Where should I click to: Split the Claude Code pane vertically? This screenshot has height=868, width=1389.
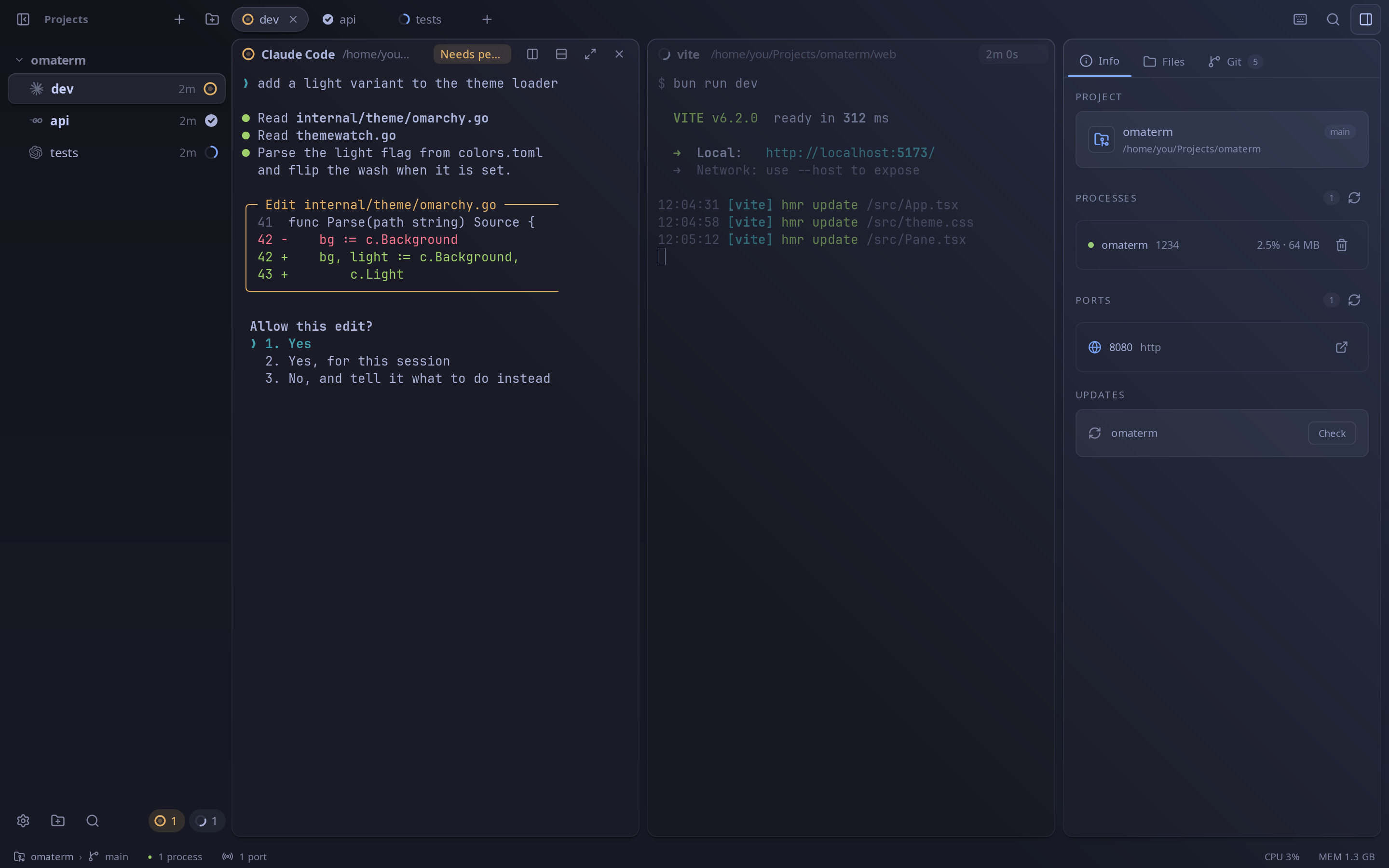tap(532, 54)
